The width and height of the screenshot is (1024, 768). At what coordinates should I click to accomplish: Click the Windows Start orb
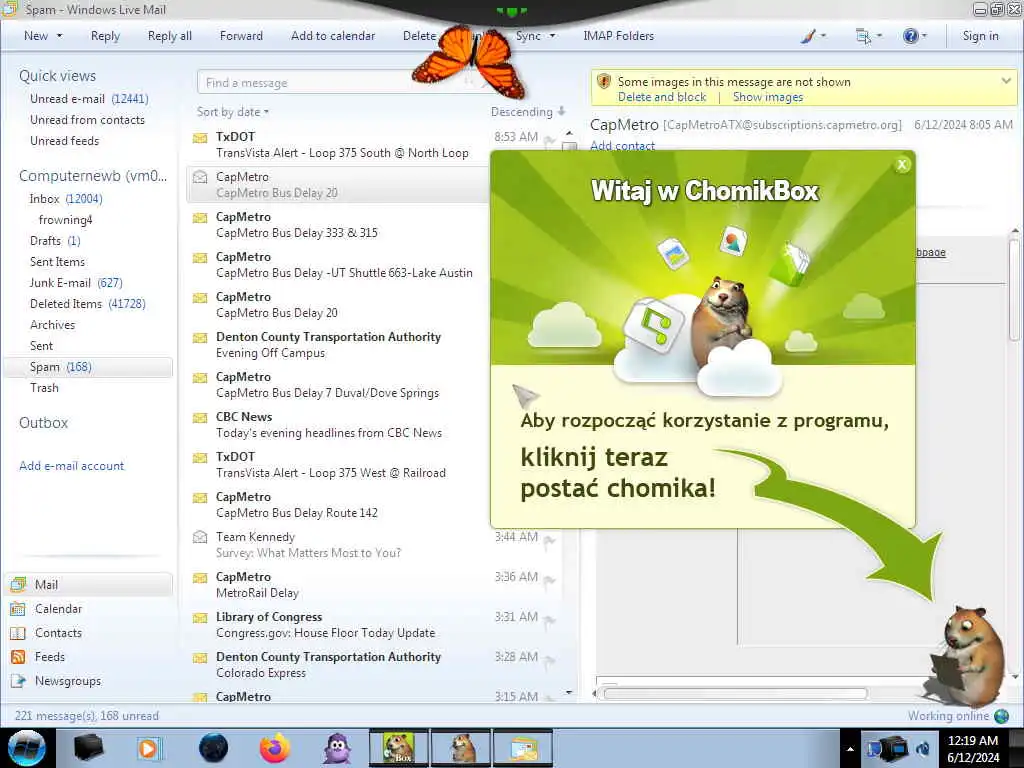[x=26, y=748]
